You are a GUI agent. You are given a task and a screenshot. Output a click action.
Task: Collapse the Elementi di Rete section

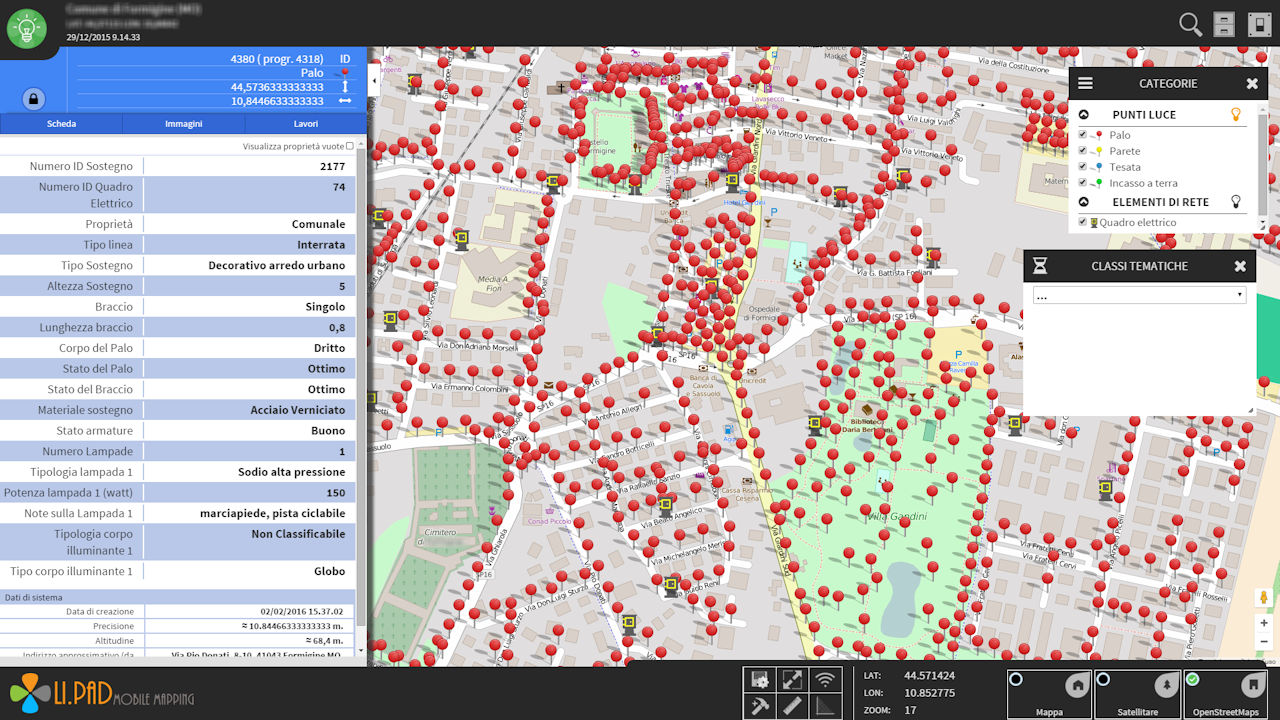pyautogui.click(x=1084, y=202)
